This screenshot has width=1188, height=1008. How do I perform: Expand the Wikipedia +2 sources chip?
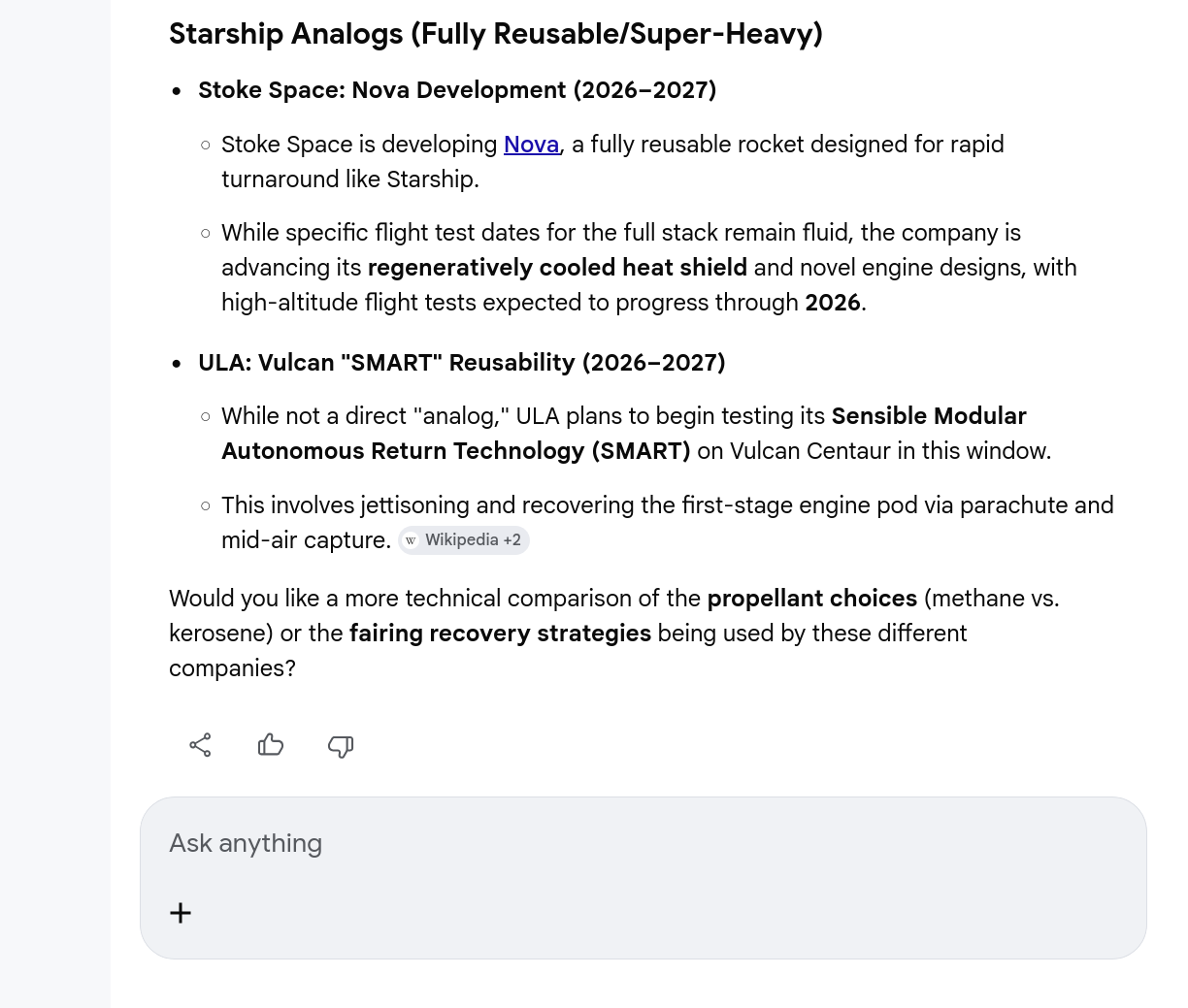462,540
